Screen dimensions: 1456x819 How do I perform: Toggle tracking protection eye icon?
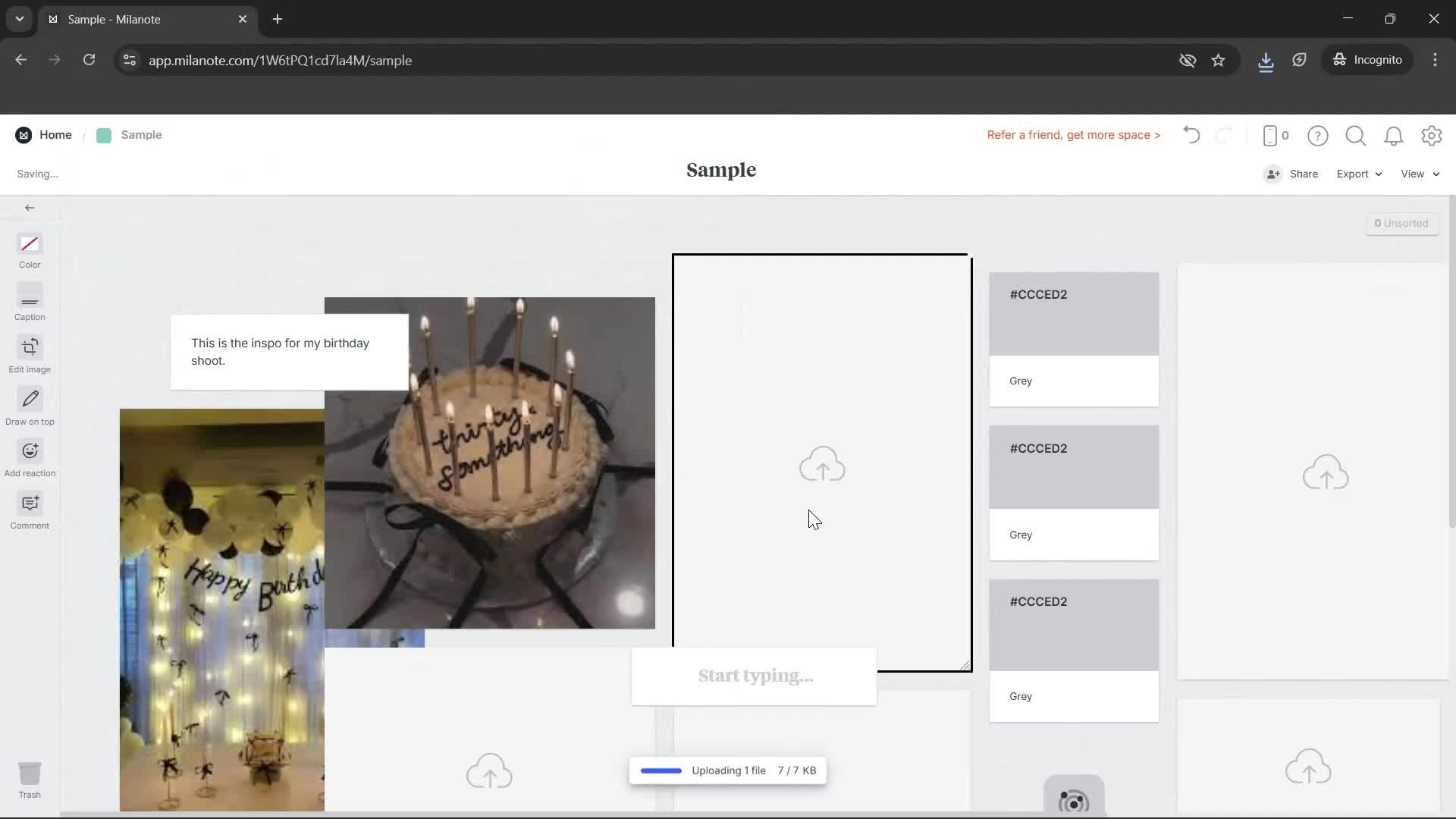1188,60
